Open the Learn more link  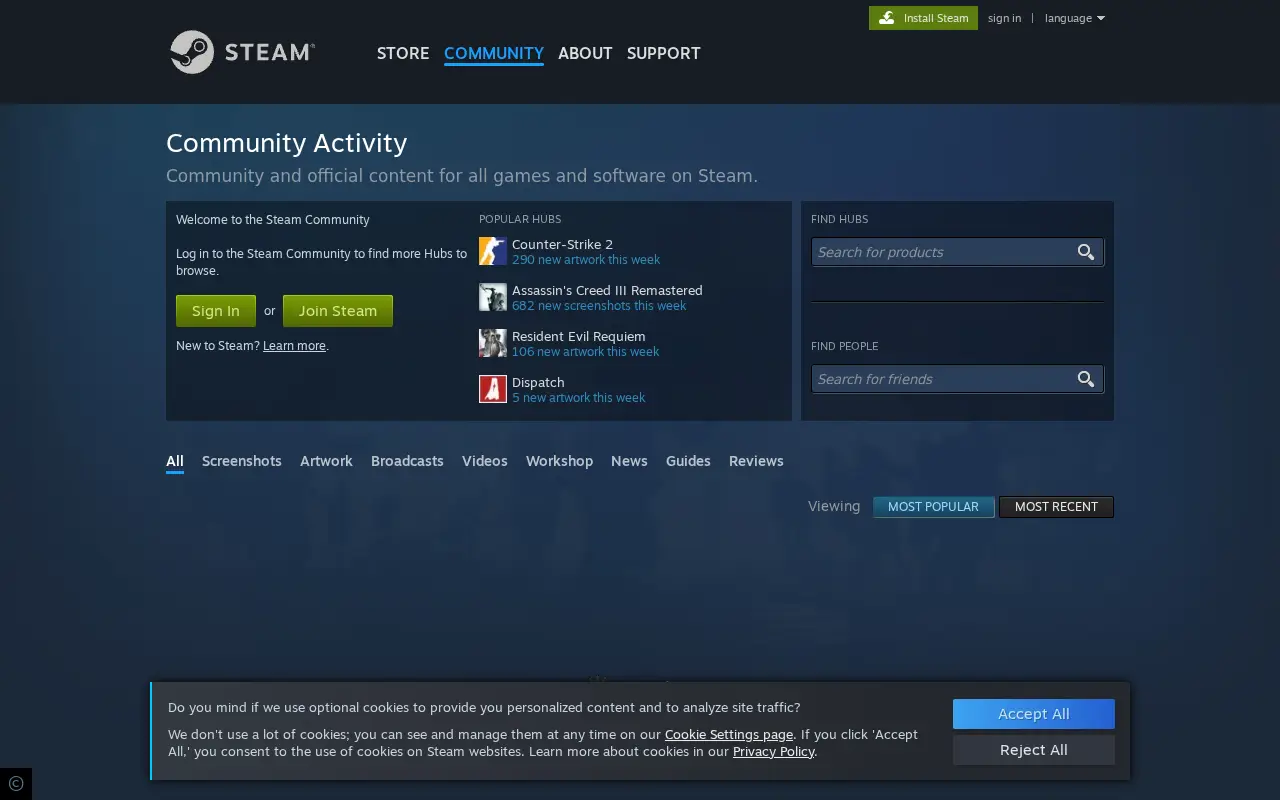(294, 346)
